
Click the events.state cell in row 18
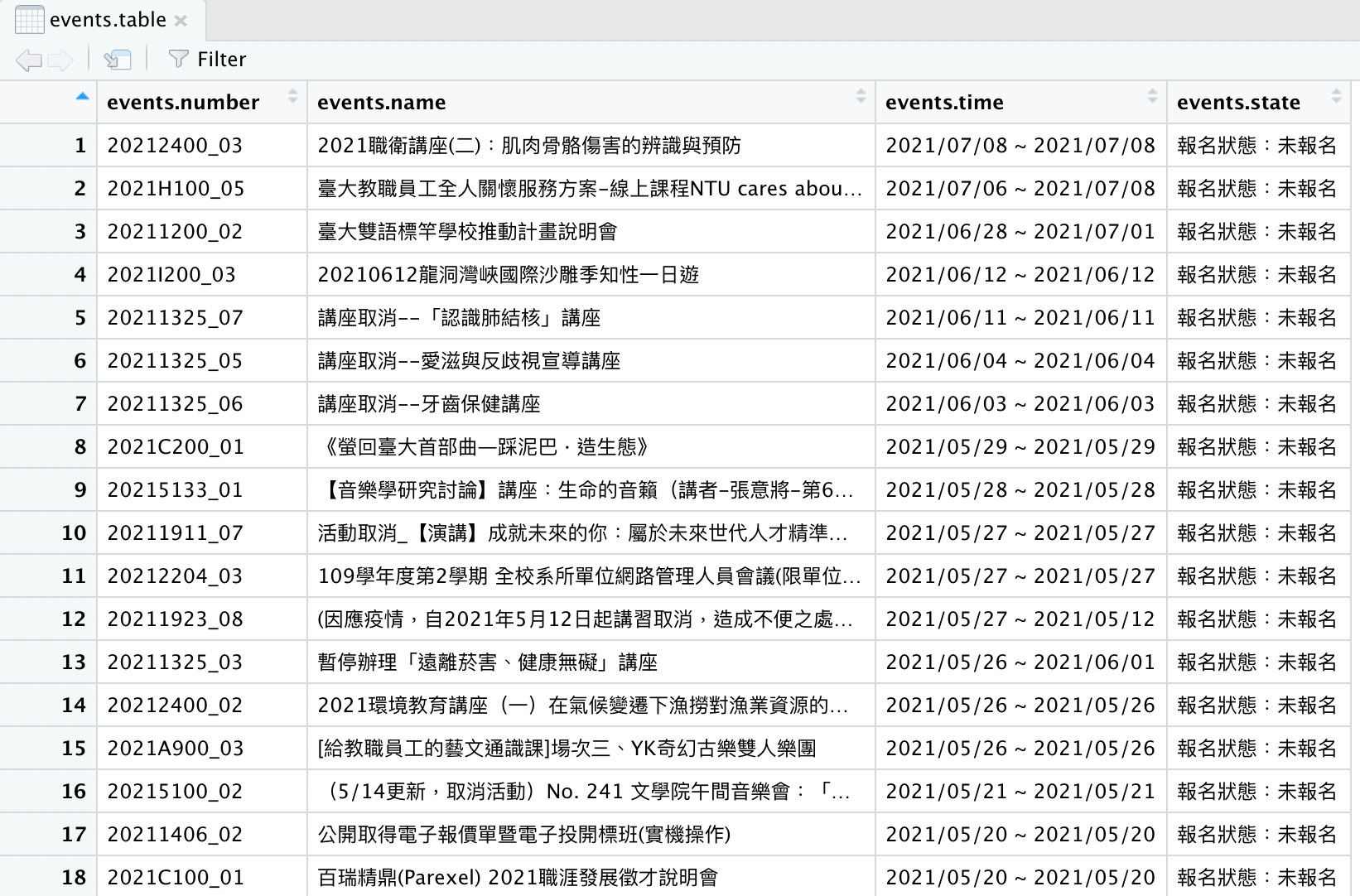1256,878
